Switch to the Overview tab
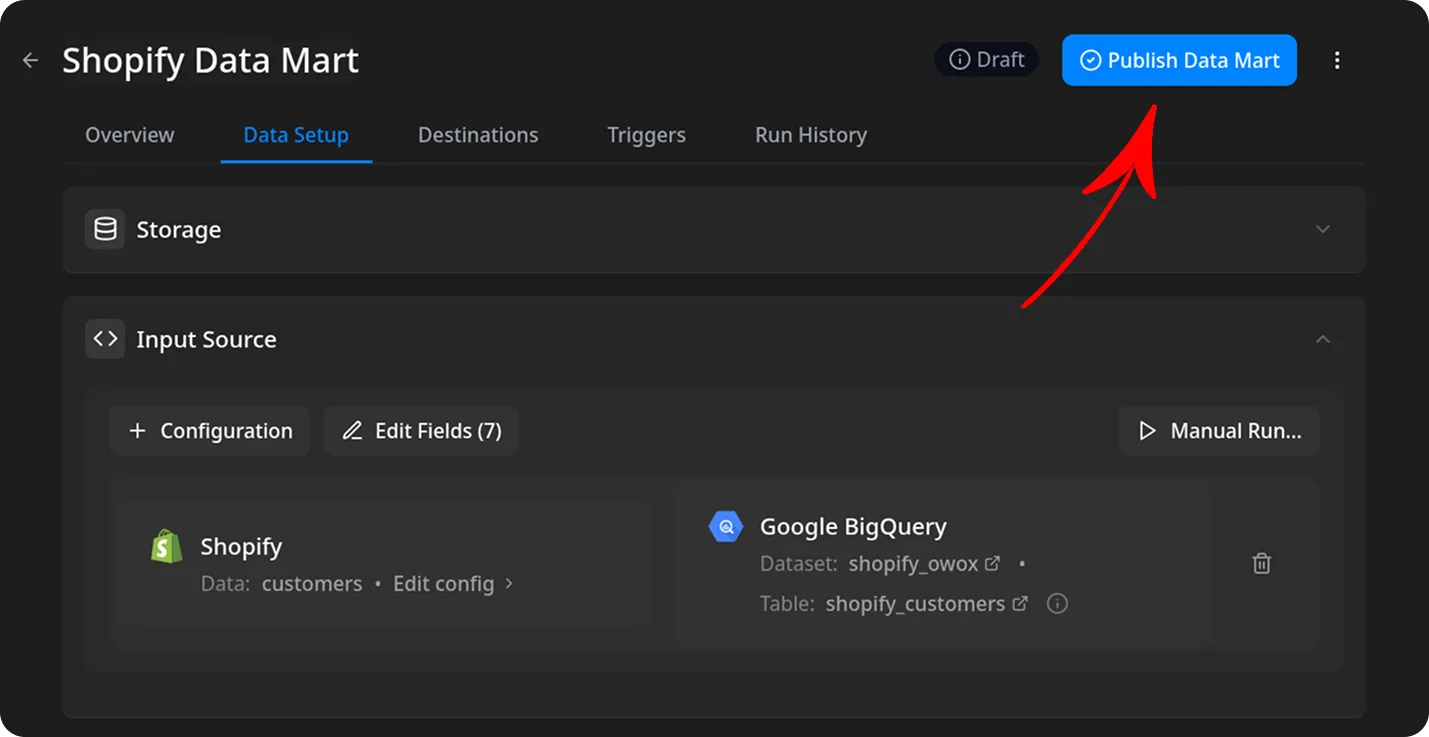The width and height of the screenshot is (1429, 737). click(129, 134)
